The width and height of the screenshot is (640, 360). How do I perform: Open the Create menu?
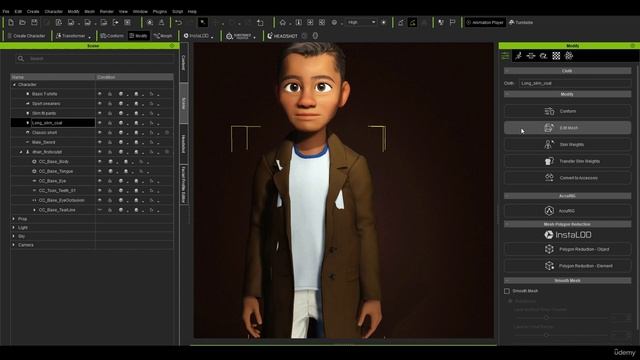pyautogui.click(x=33, y=11)
